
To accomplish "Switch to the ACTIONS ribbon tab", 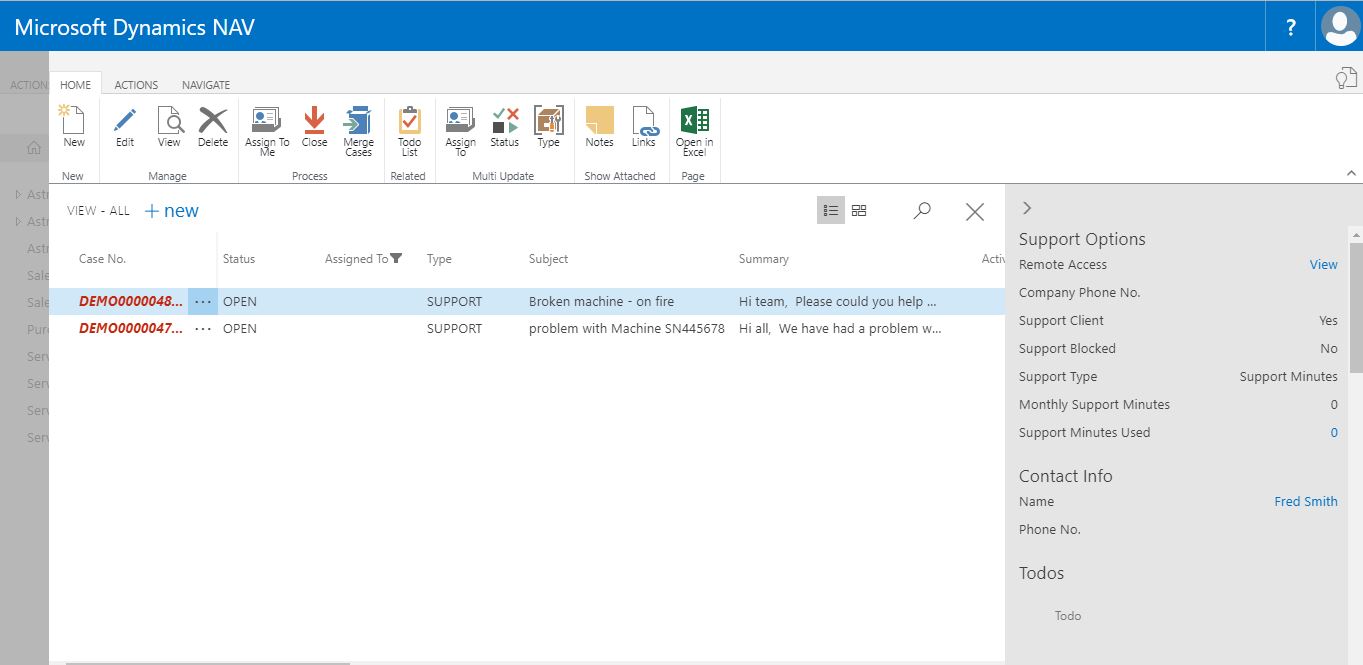I will point(136,85).
